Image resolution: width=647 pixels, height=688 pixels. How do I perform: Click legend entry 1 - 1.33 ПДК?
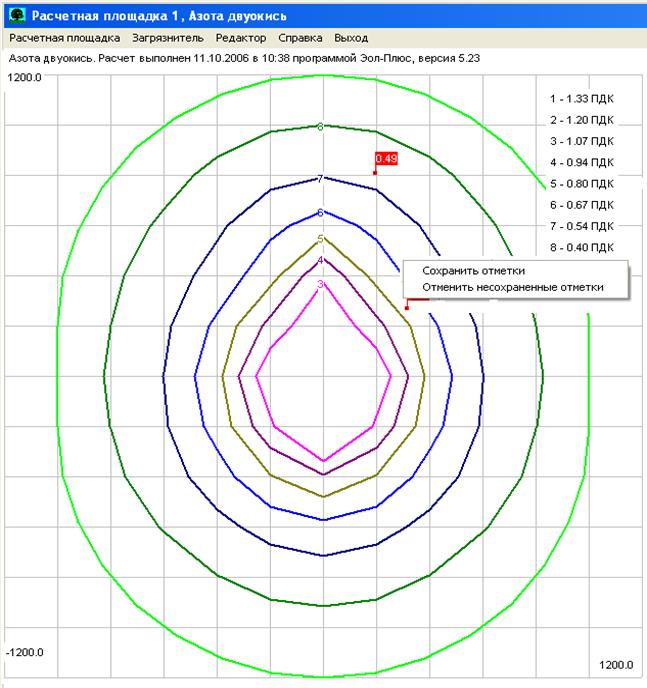(582, 99)
